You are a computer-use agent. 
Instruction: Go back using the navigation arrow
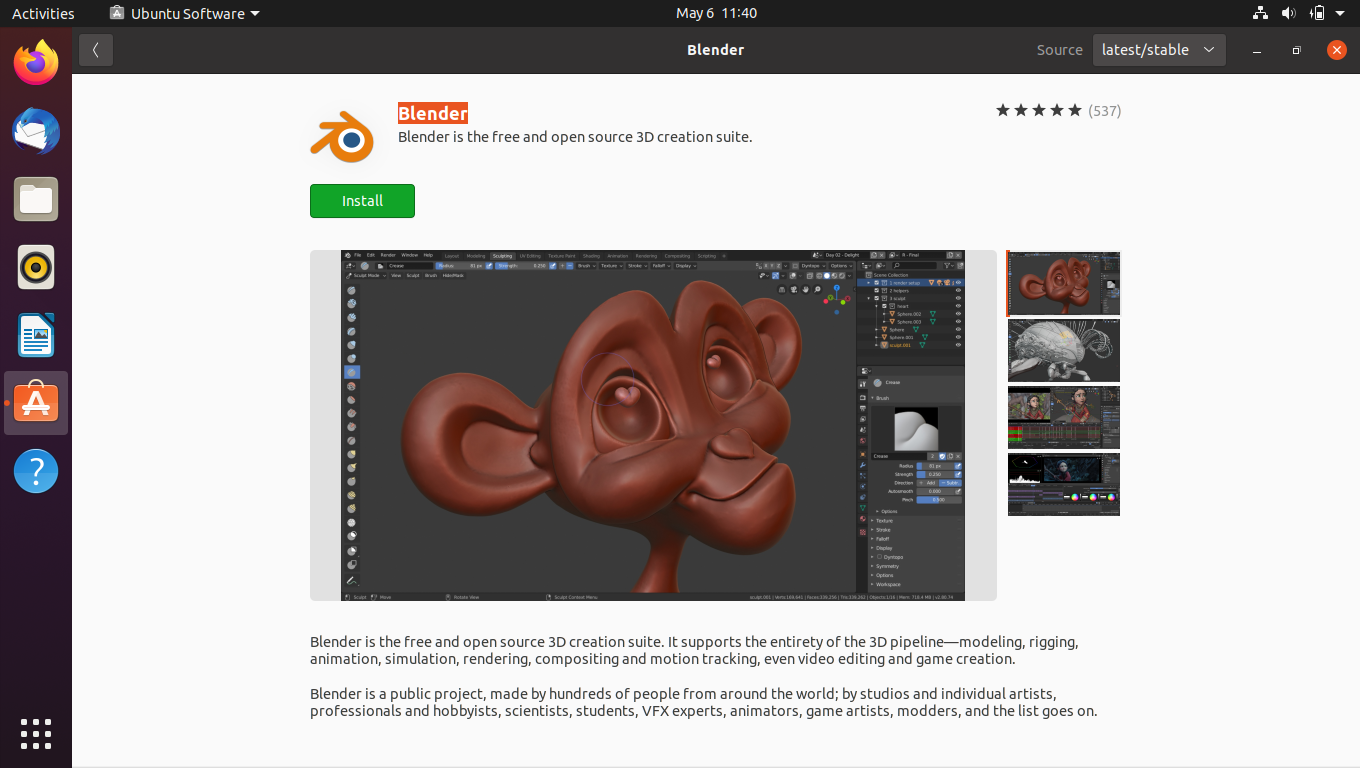coord(95,49)
